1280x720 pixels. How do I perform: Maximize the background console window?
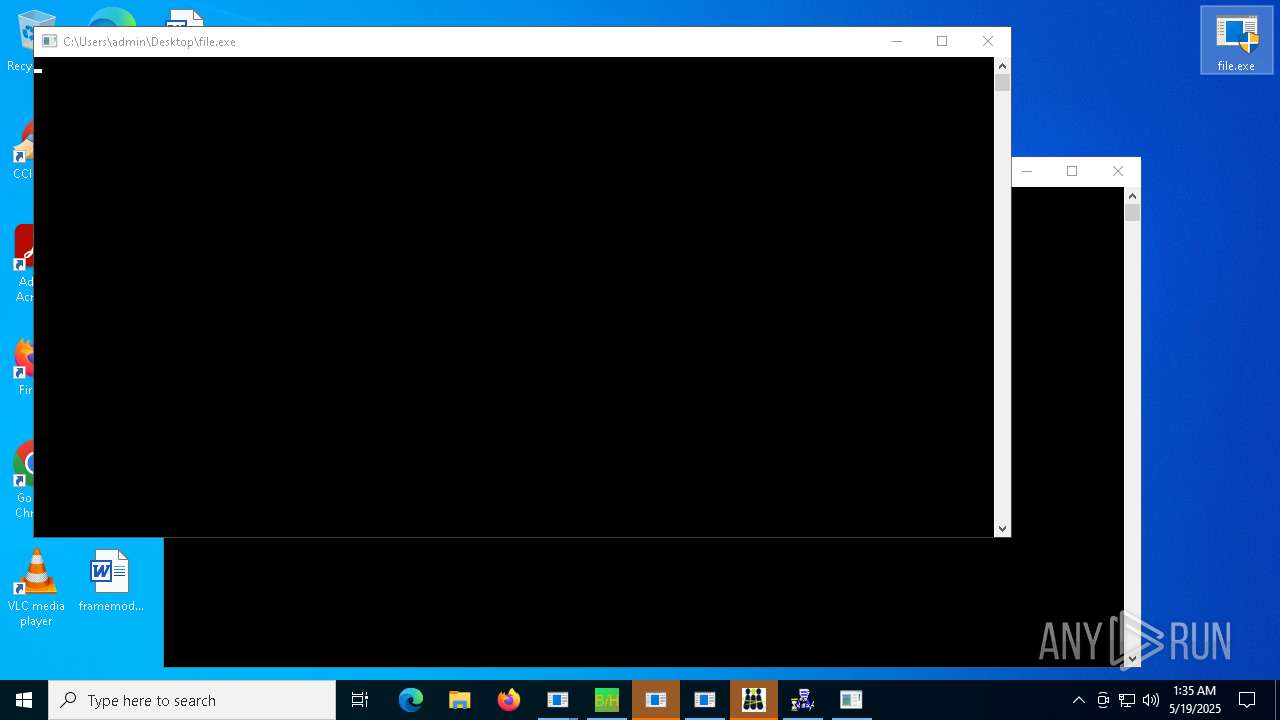click(1072, 171)
